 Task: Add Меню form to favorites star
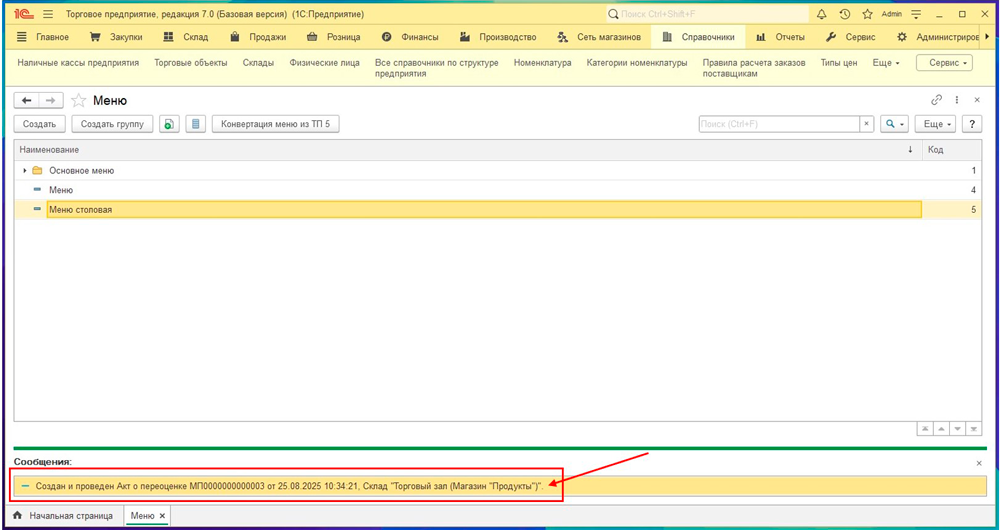(78, 101)
